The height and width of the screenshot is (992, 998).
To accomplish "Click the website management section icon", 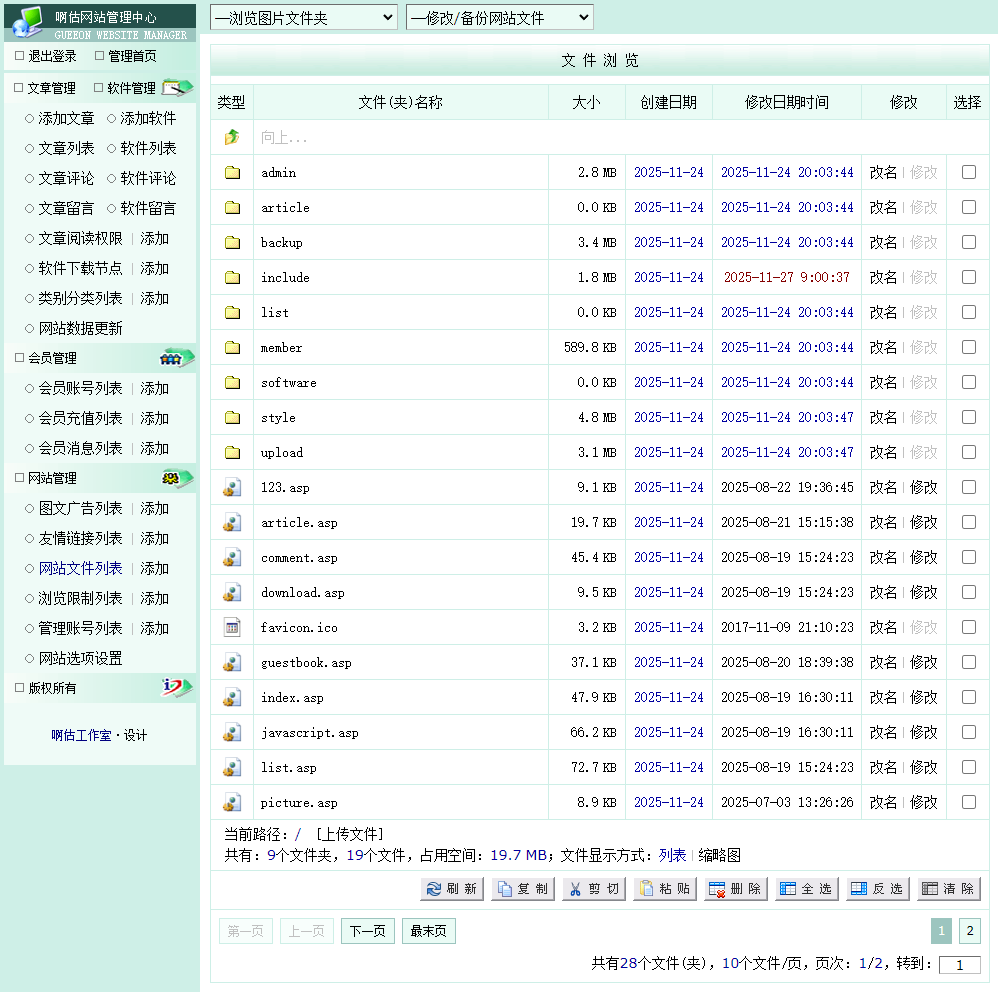I will 177,478.
